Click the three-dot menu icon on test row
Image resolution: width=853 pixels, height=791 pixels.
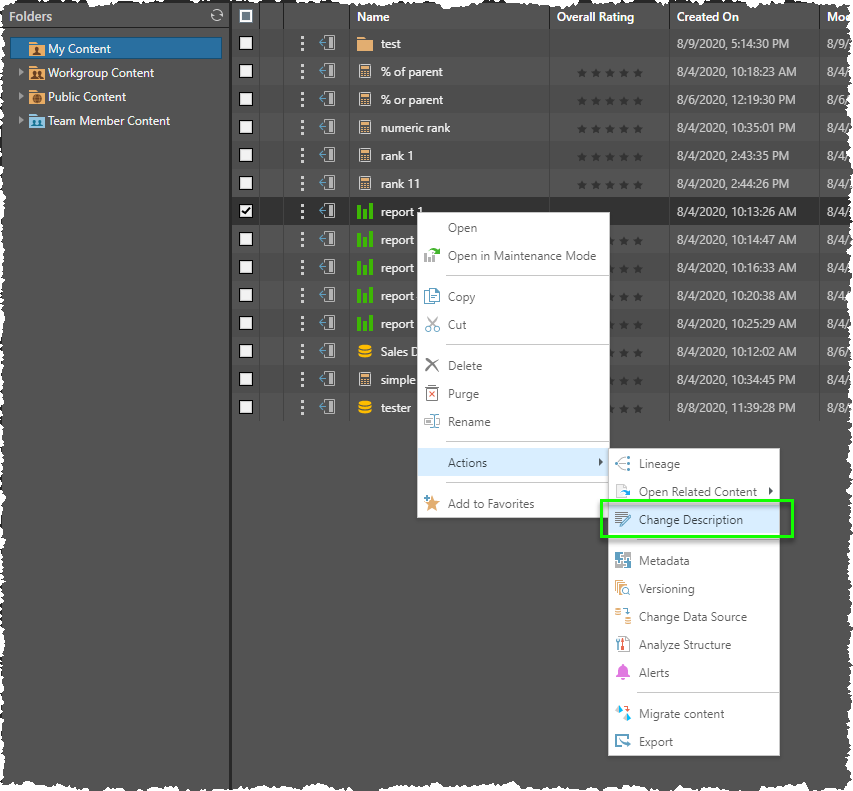tap(303, 44)
